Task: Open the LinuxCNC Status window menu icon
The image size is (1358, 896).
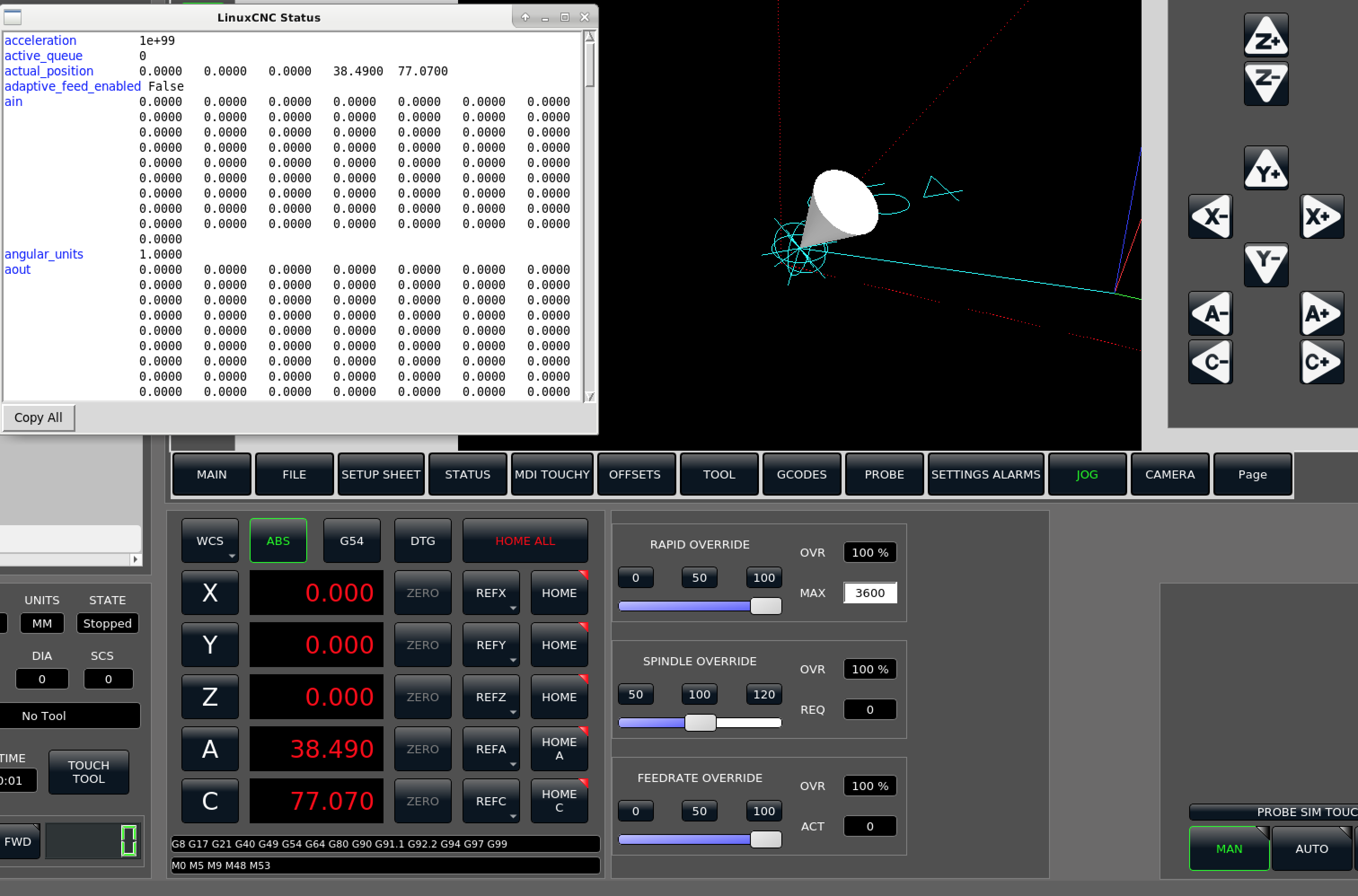Action: [13, 17]
